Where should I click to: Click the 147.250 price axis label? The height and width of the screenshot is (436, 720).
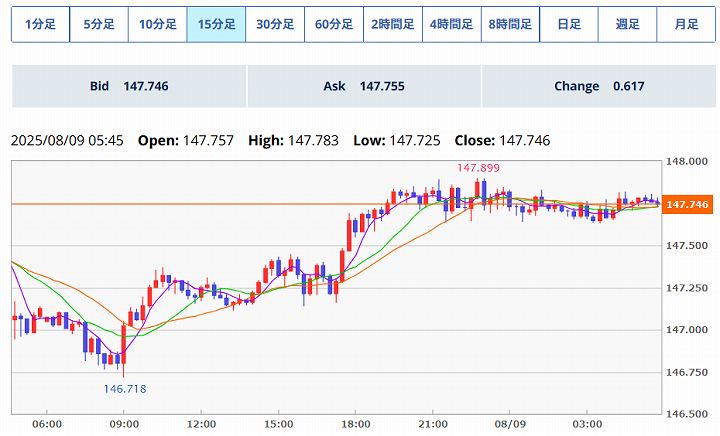click(x=687, y=288)
